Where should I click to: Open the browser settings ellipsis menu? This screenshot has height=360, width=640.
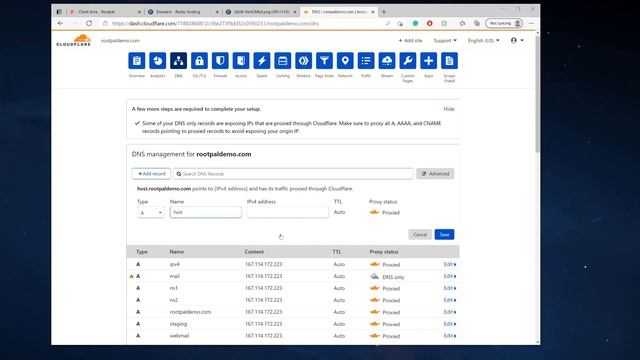point(531,23)
